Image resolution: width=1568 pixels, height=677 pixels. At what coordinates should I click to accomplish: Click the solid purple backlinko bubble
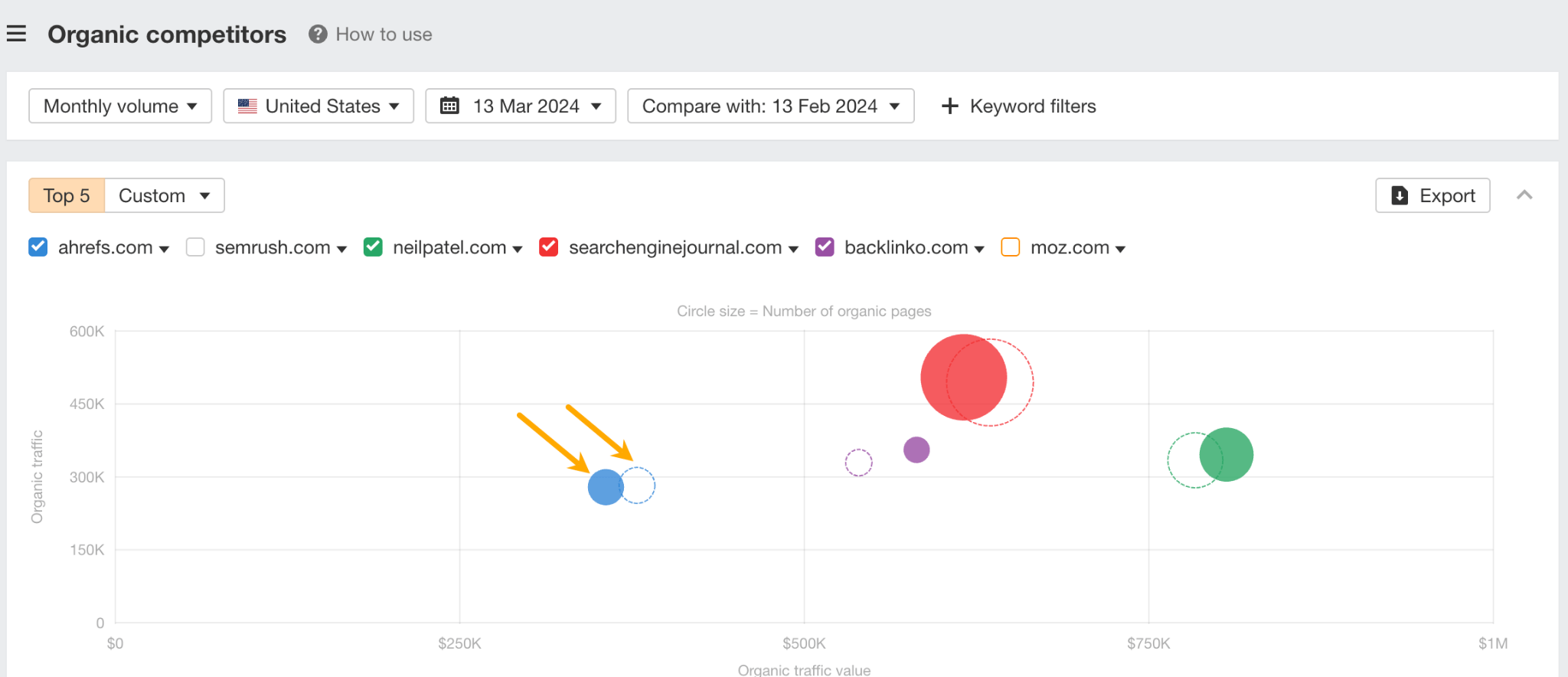[x=916, y=450]
